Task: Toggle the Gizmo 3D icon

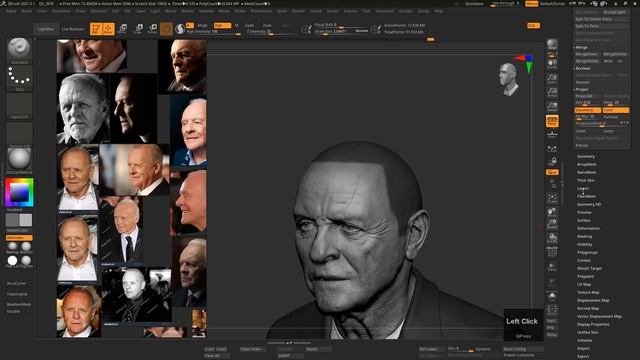Action: point(166,29)
